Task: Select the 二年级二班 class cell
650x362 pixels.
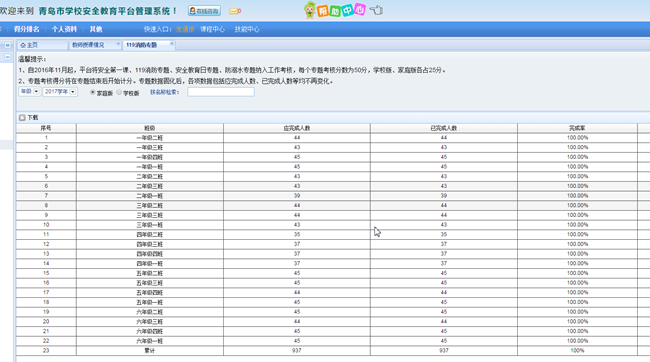Action: point(150,177)
